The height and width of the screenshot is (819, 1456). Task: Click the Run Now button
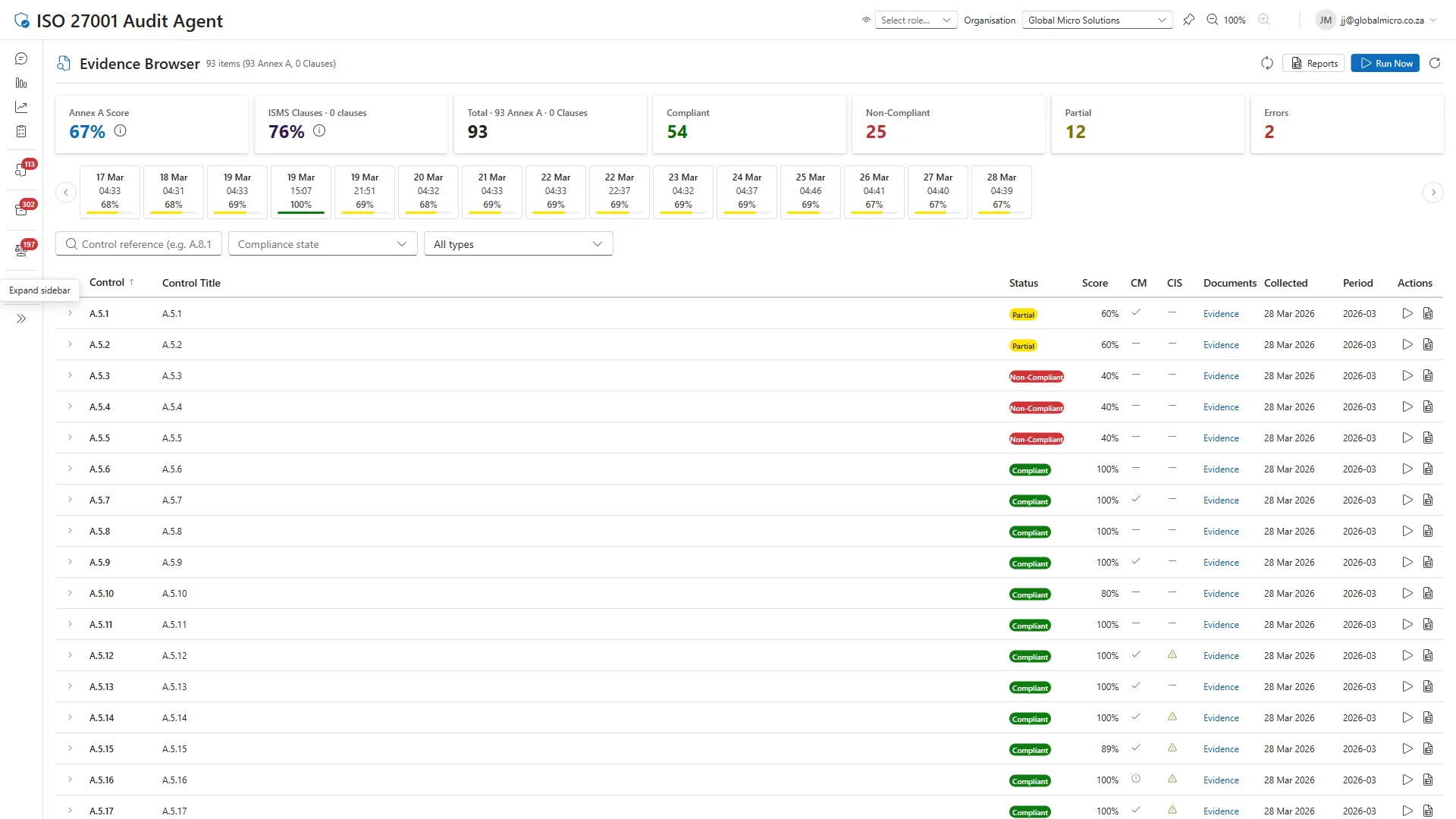[1385, 63]
